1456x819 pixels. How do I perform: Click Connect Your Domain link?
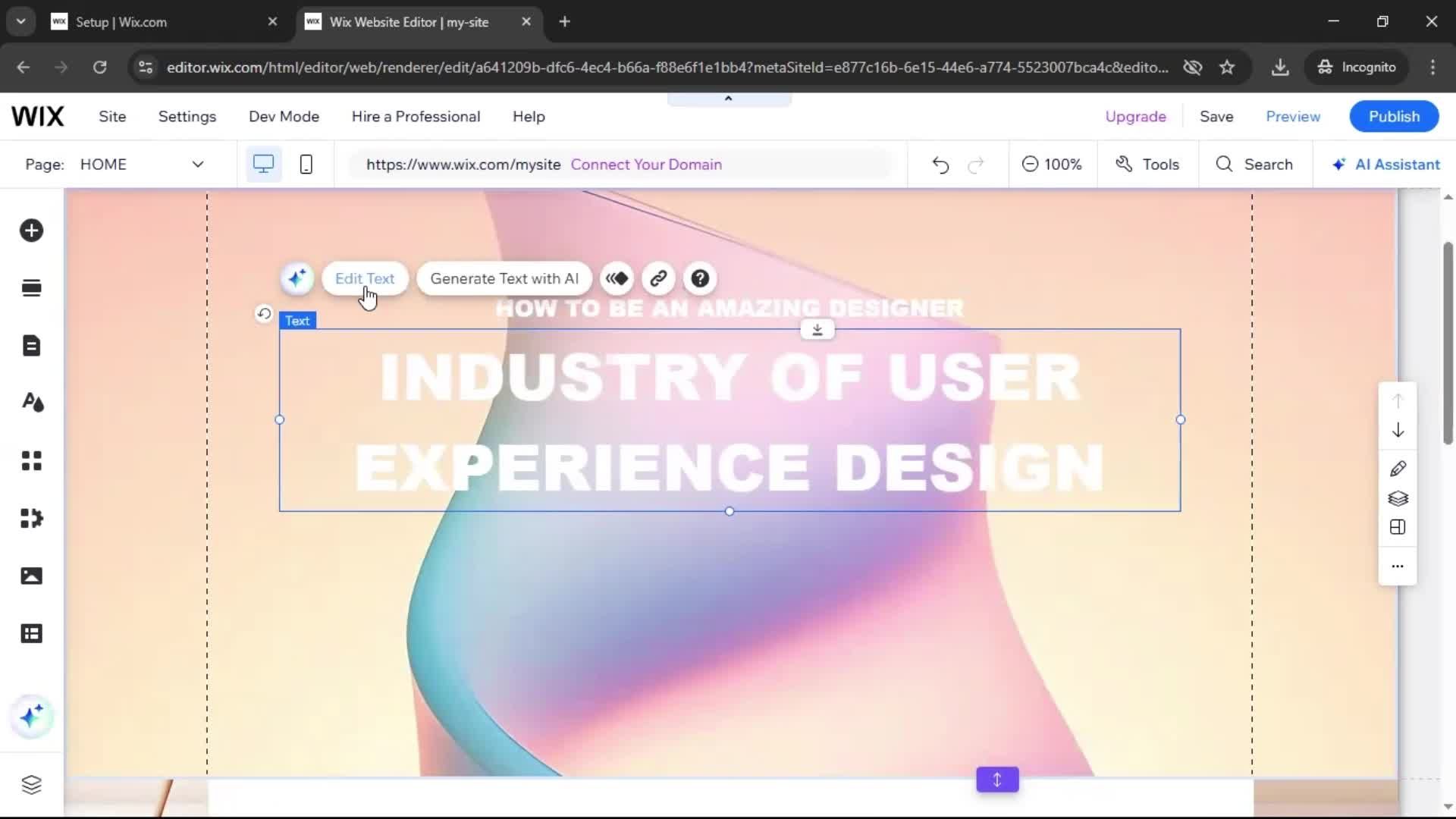pyautogui.click(x=646, y=165)
